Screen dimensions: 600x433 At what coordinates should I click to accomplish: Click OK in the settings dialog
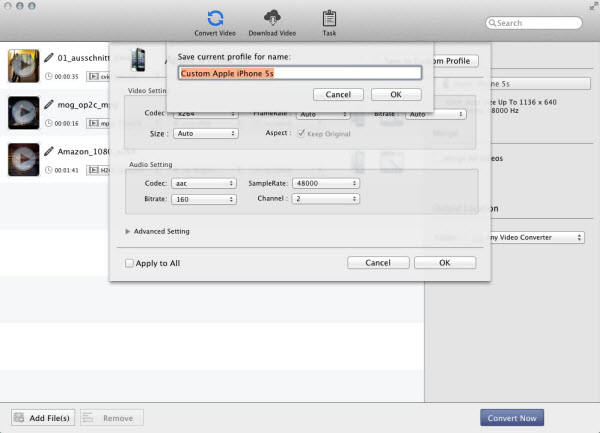pos(445,263)
